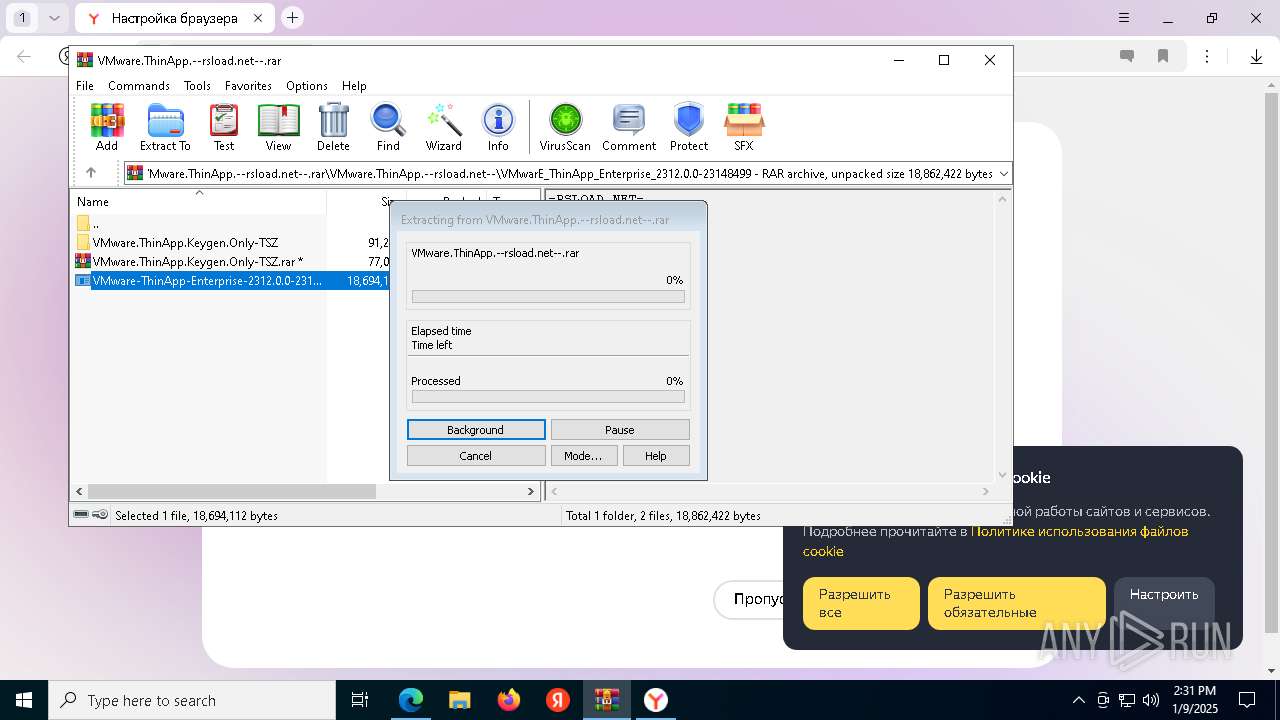Switch to WinRAR from the taskbar

(x=606, y=700)
